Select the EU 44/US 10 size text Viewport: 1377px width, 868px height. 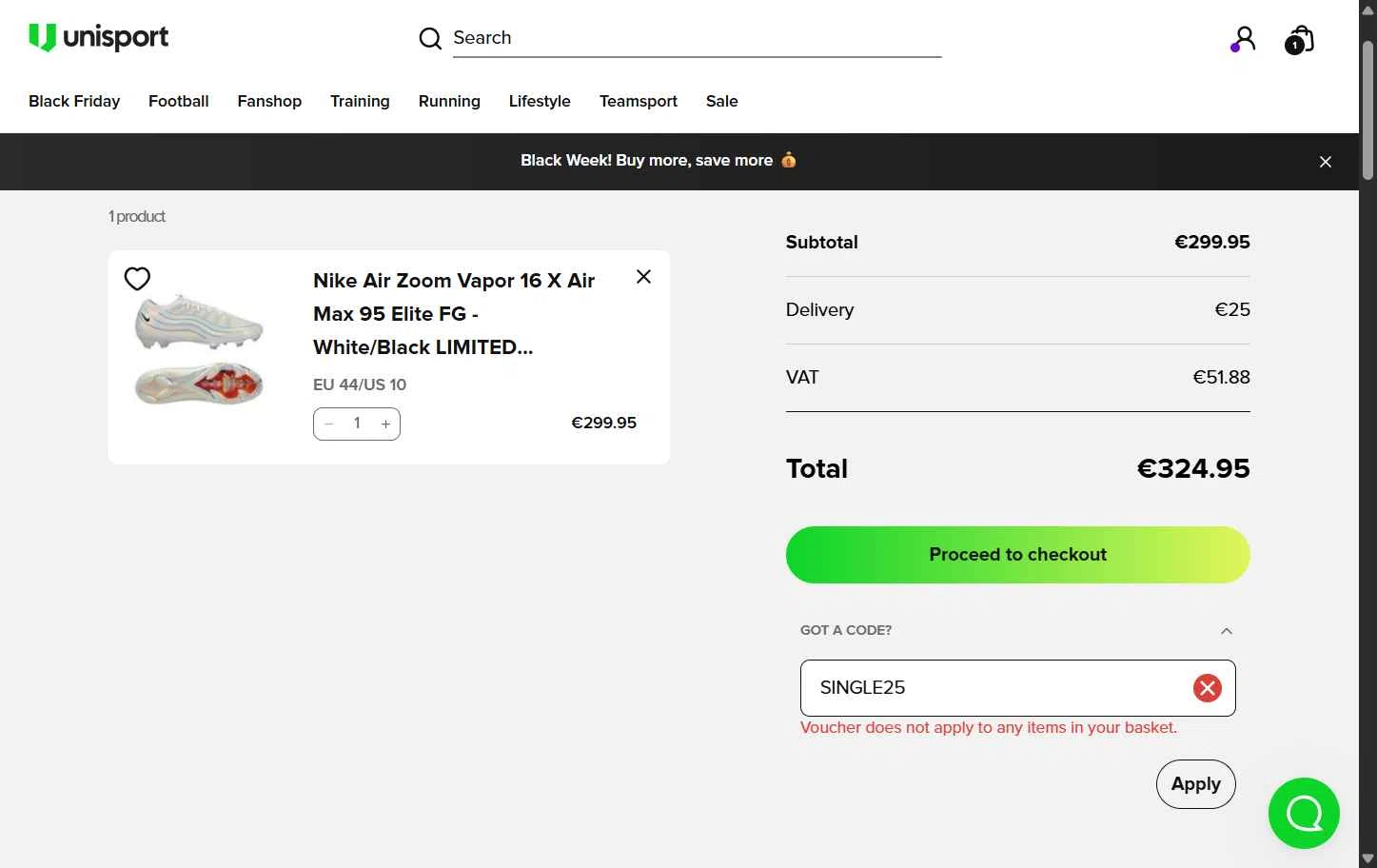pos(360,385)
